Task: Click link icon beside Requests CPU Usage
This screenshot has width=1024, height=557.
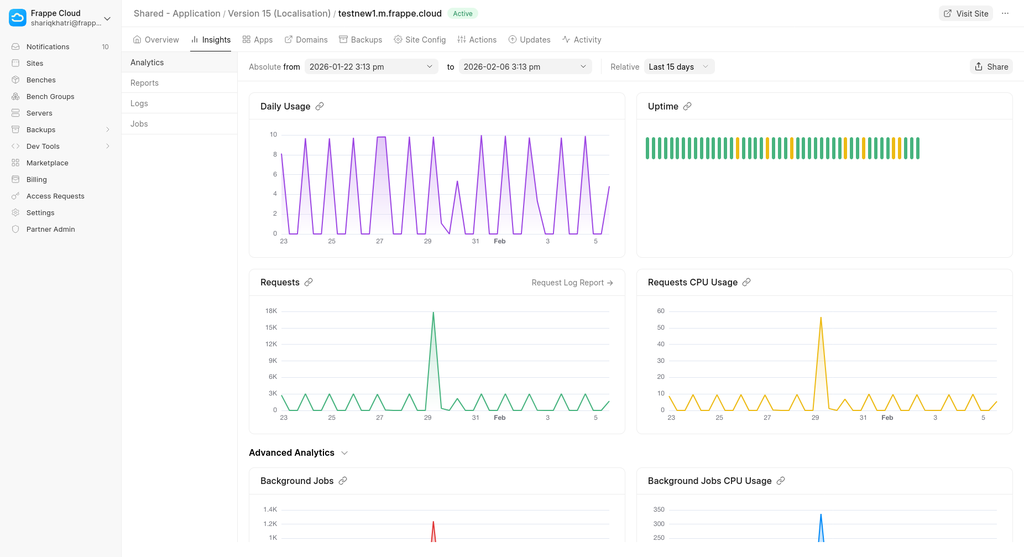Action: point(747,283)
